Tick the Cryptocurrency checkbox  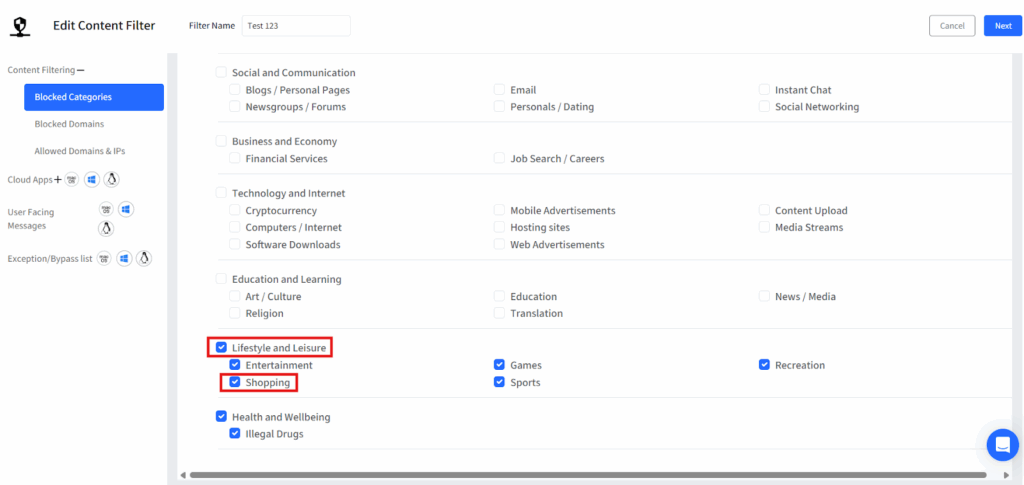[234, 210]
